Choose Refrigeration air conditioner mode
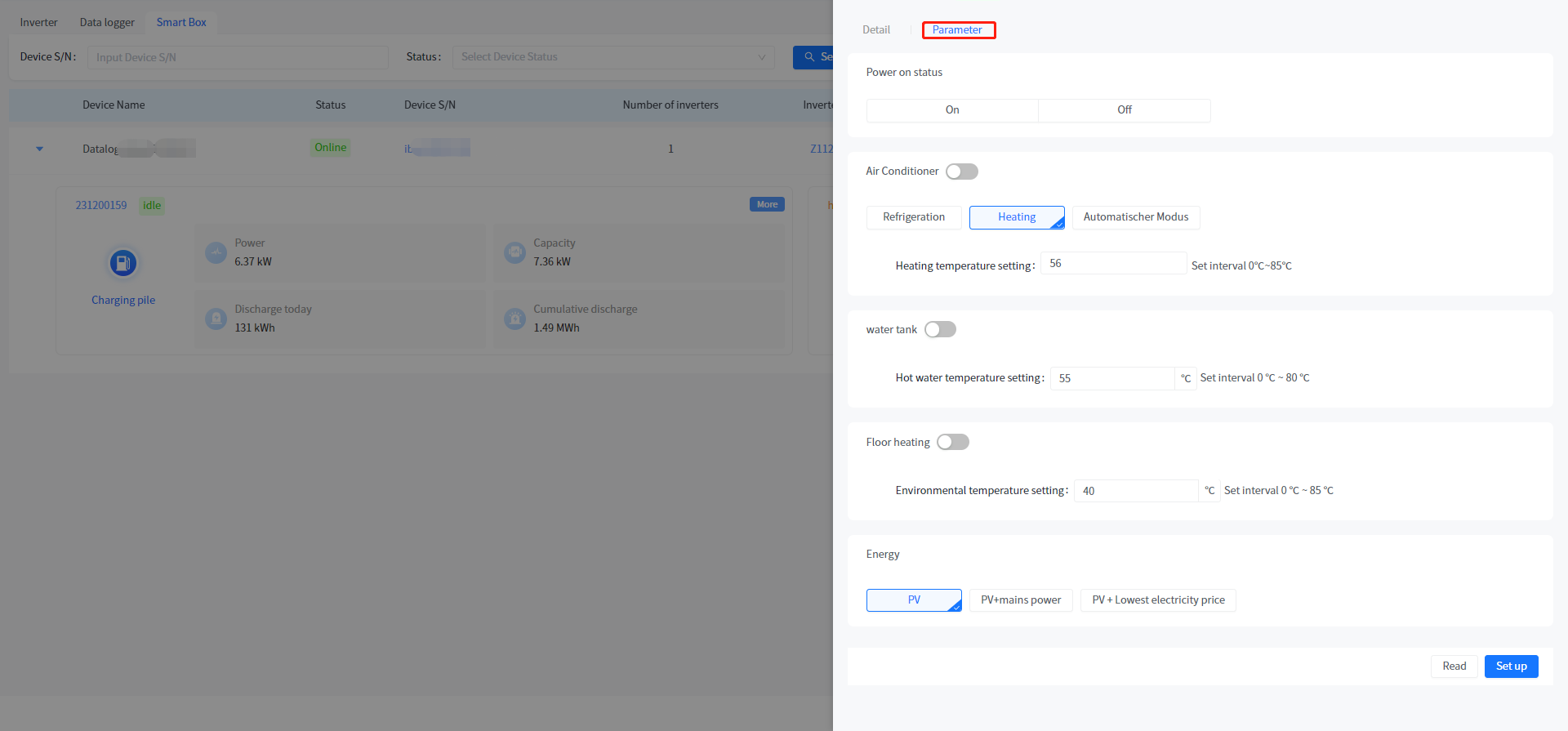This screenshot has width=1568, height=731. point(913,217)
